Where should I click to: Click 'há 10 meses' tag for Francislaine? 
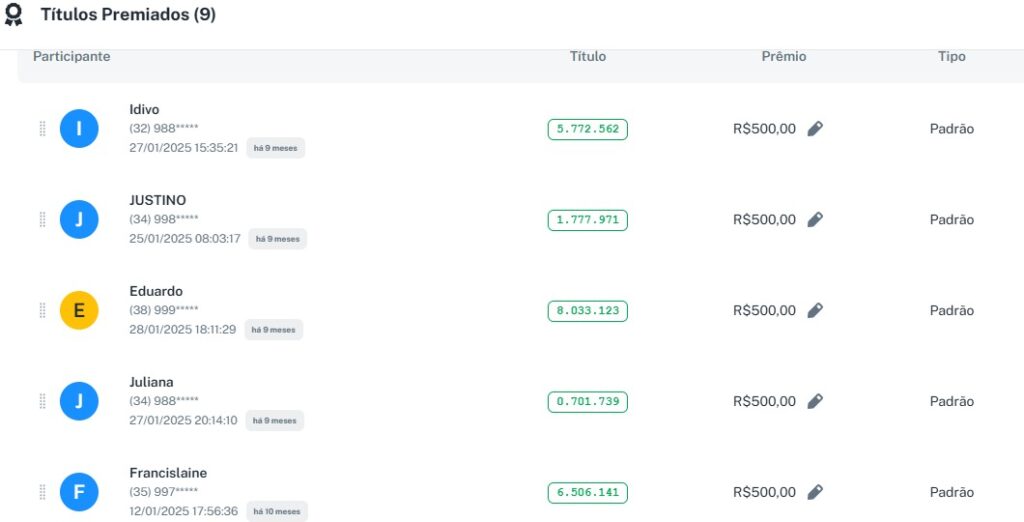point(277,511)
